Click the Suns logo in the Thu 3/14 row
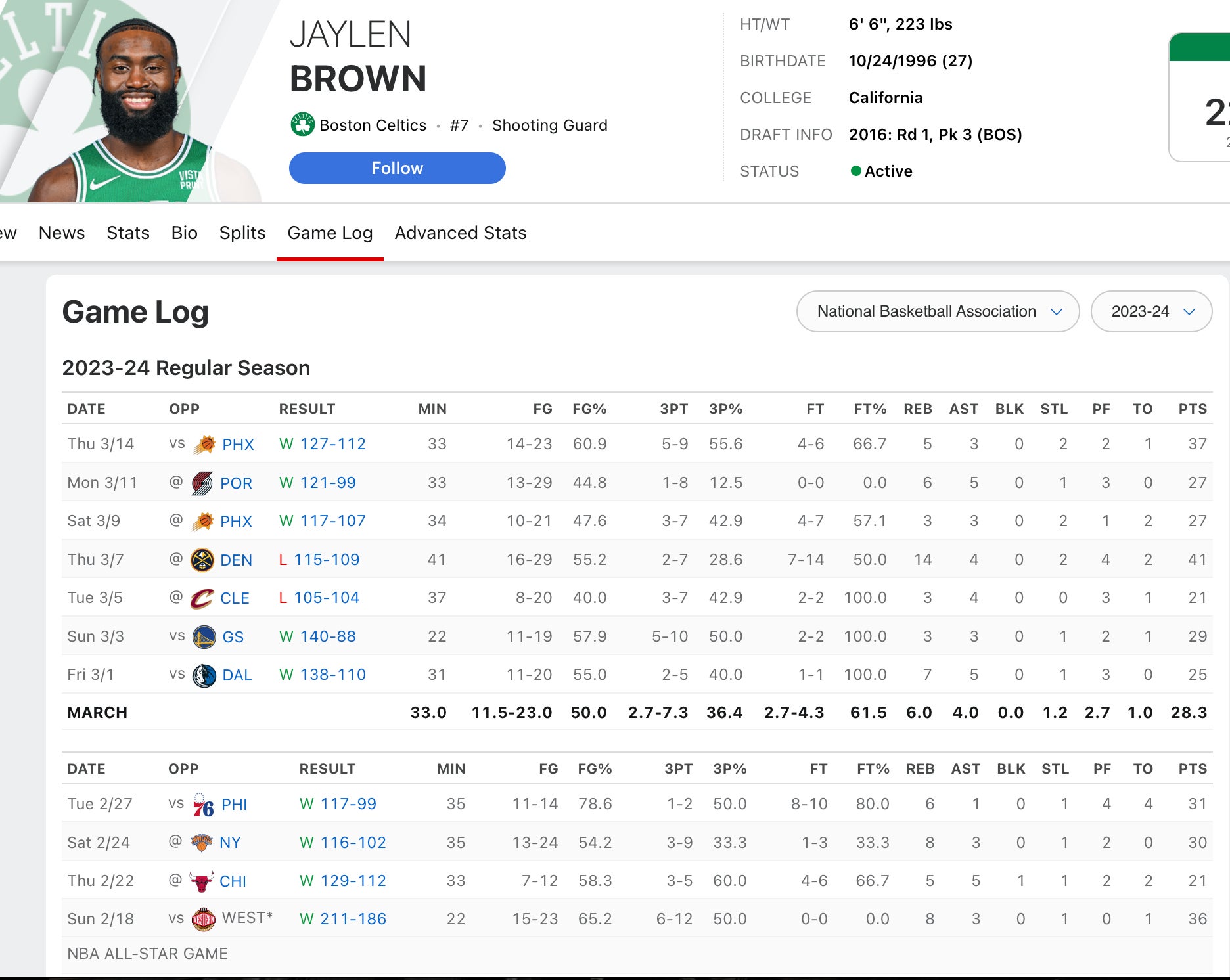The height and width of the screenshot is (980, 1230). pos(204,445)
